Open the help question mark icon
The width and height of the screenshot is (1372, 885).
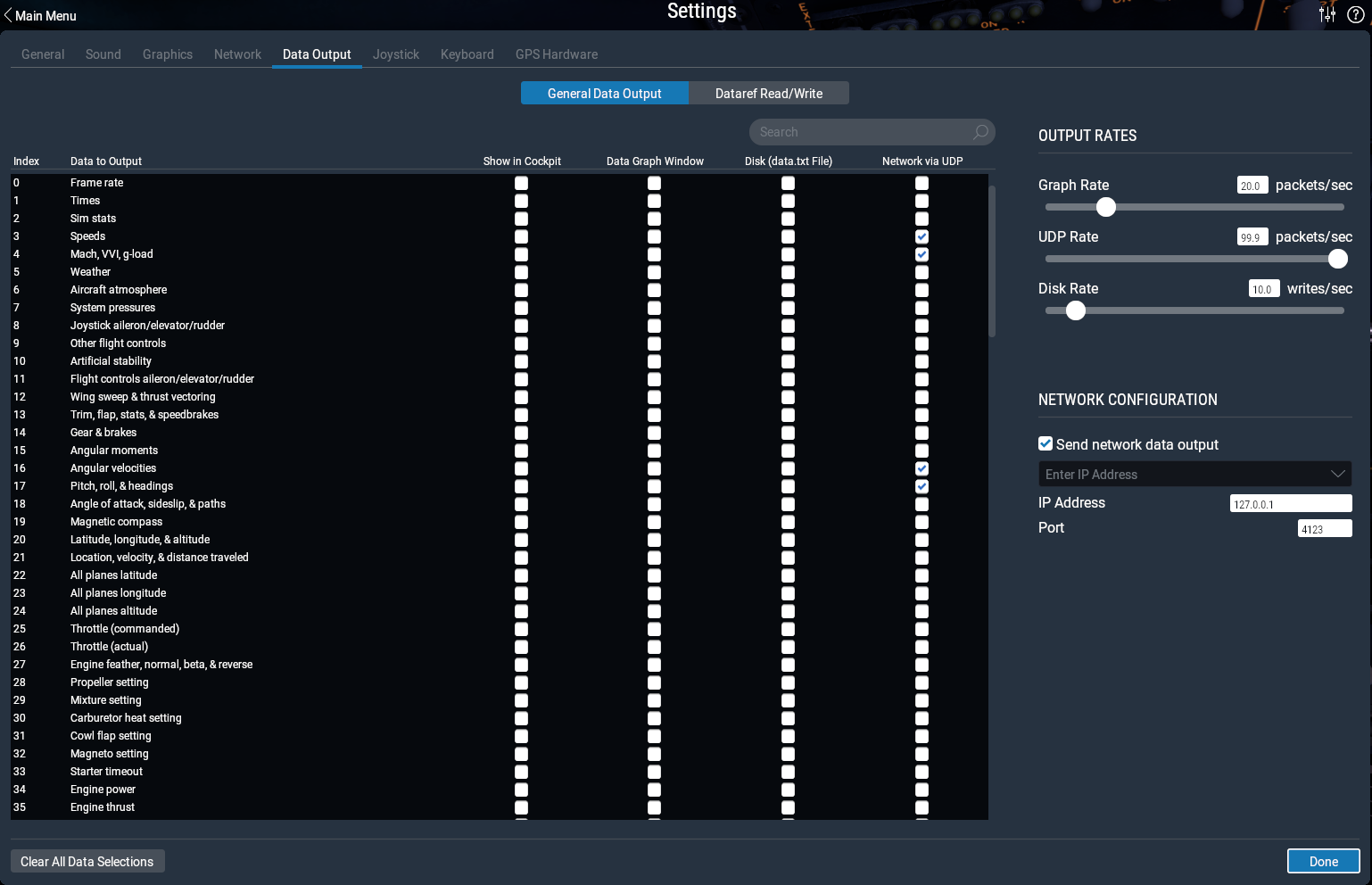[1355, 14]
